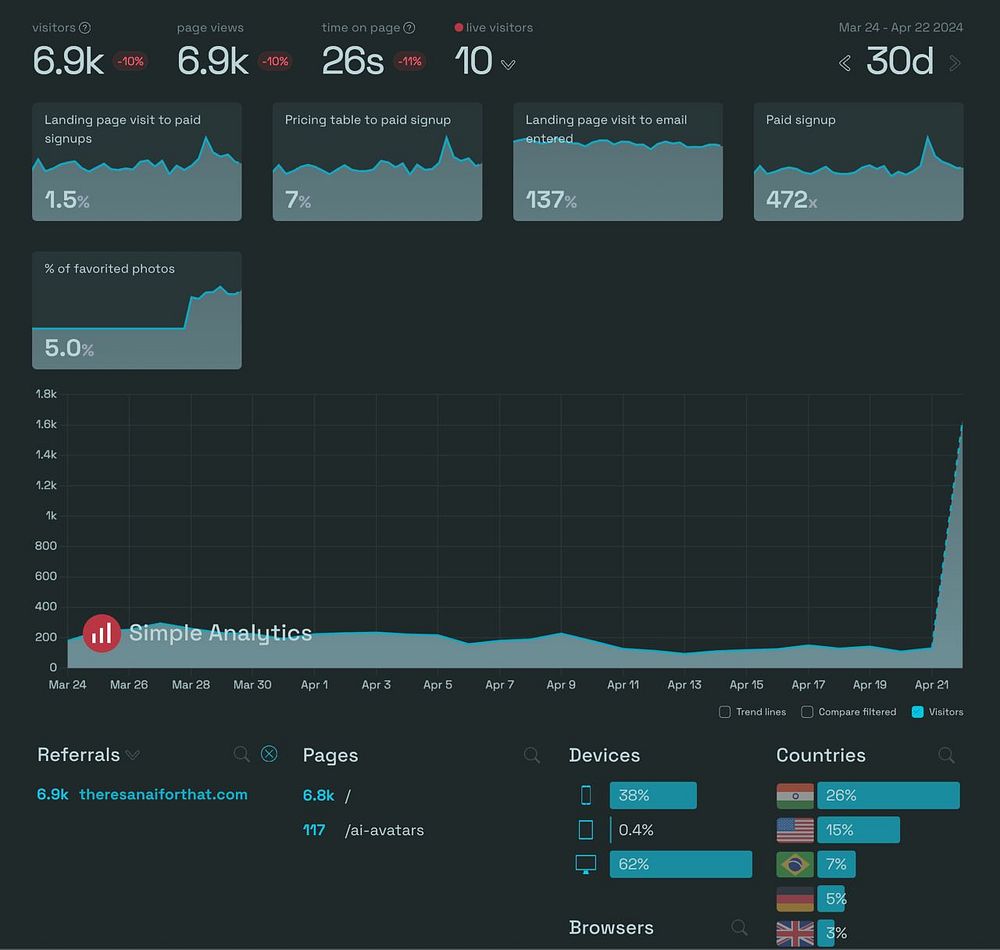Click the 15% United States country bar

[858, 829]
